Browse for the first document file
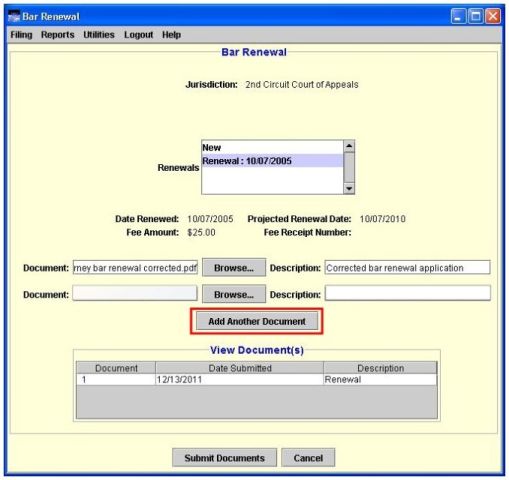The width and height of the screenshot is (509, 480). pos(234,268)
